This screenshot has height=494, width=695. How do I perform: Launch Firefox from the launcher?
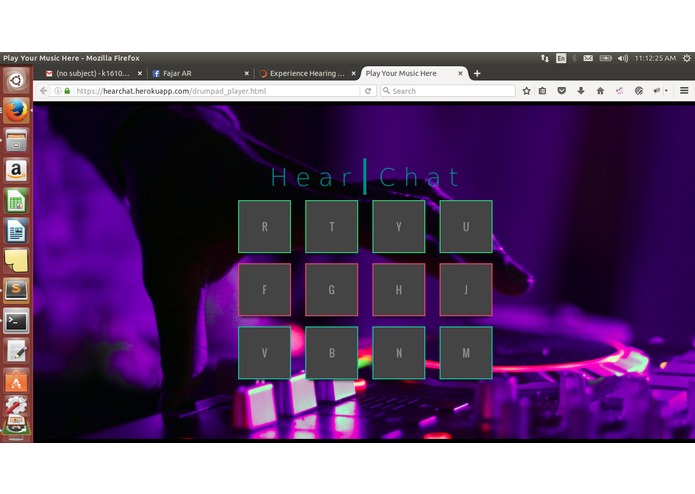tap(16, 110)
